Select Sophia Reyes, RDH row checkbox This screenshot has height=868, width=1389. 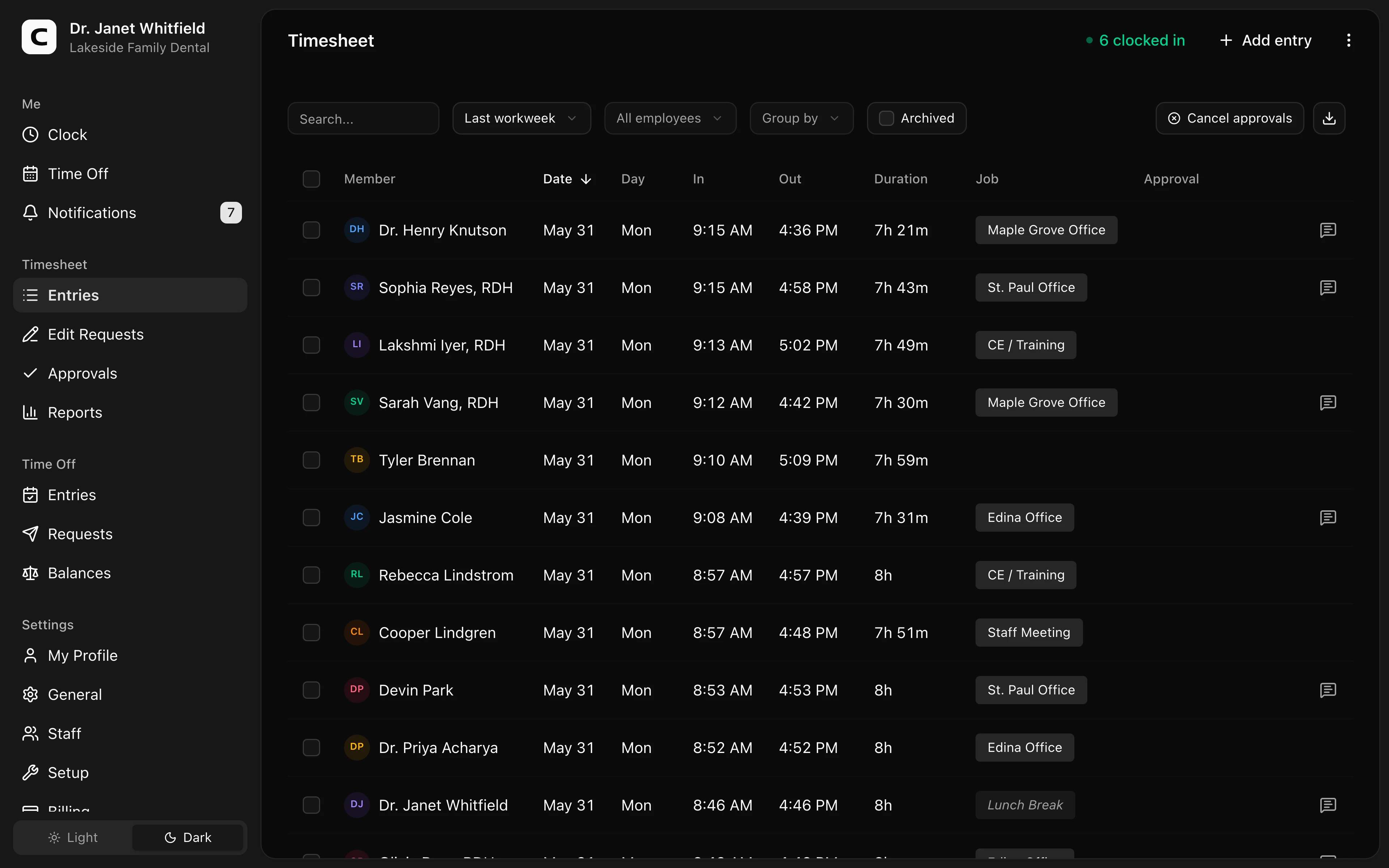(x=311, y=288)
